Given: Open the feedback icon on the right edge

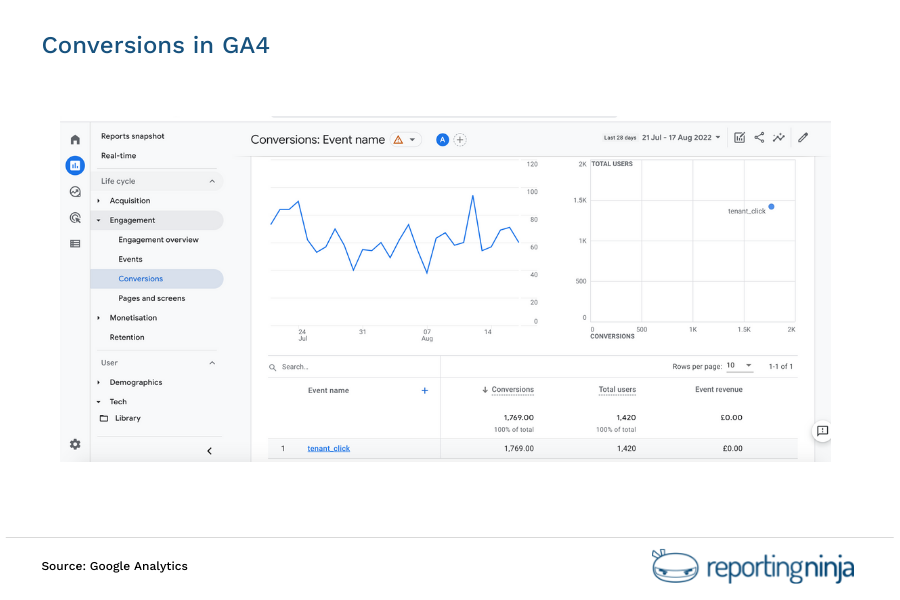Looking at the screenshot, I should click(x=822, y=431).
